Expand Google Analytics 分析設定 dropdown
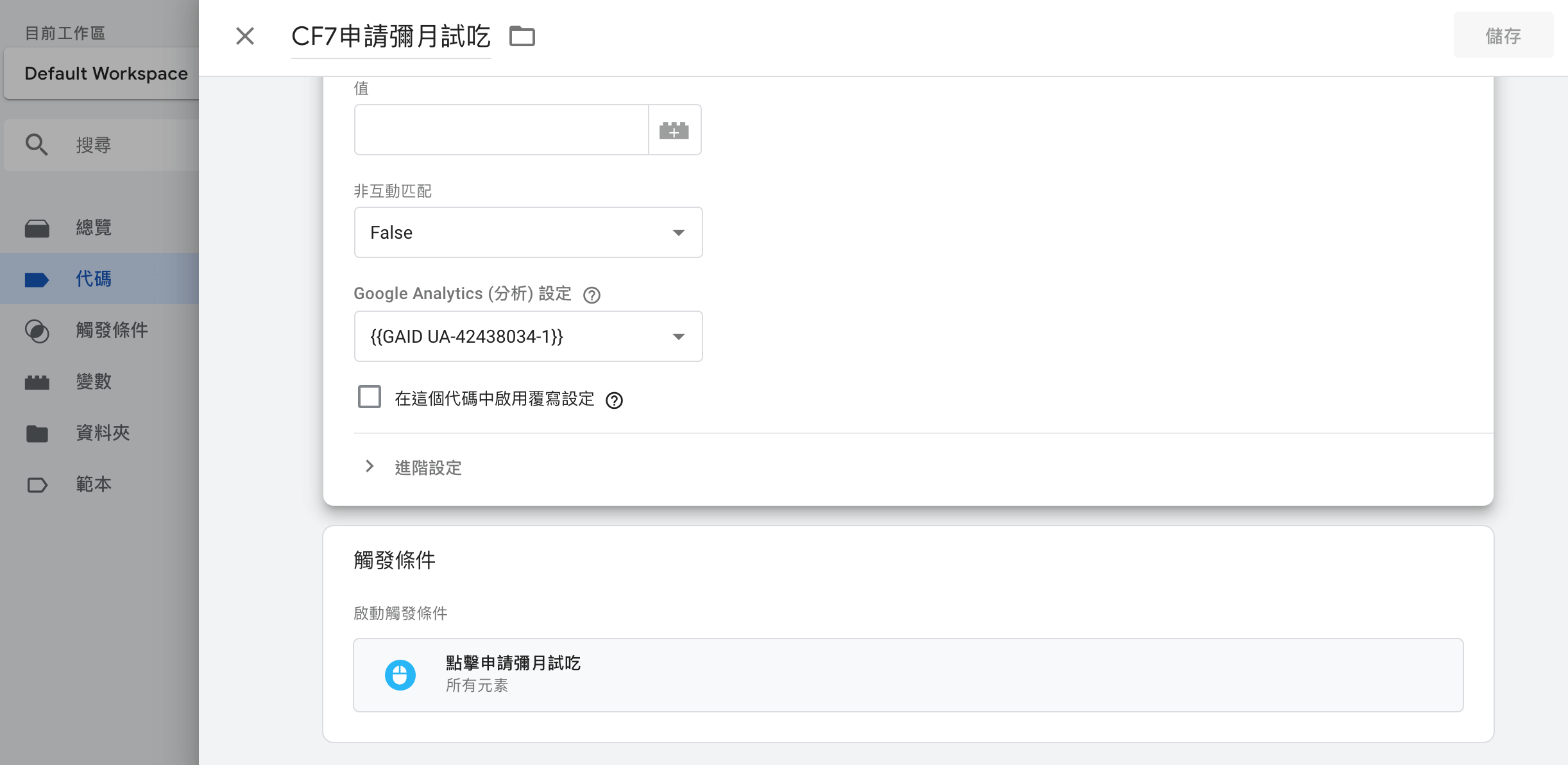The height and width of the screenshot is (765, 1568). [680, 335]
